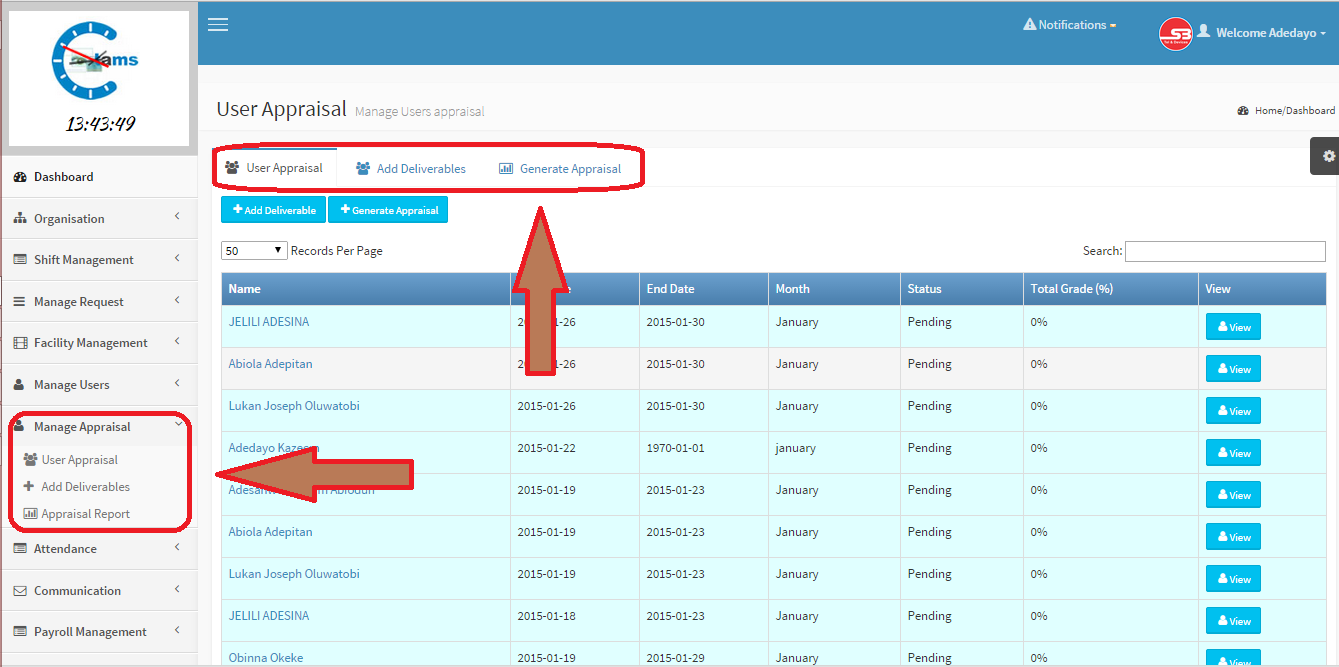Click the Search input field
Screen dimensions: 1339x667
[x=1225, y=251]
